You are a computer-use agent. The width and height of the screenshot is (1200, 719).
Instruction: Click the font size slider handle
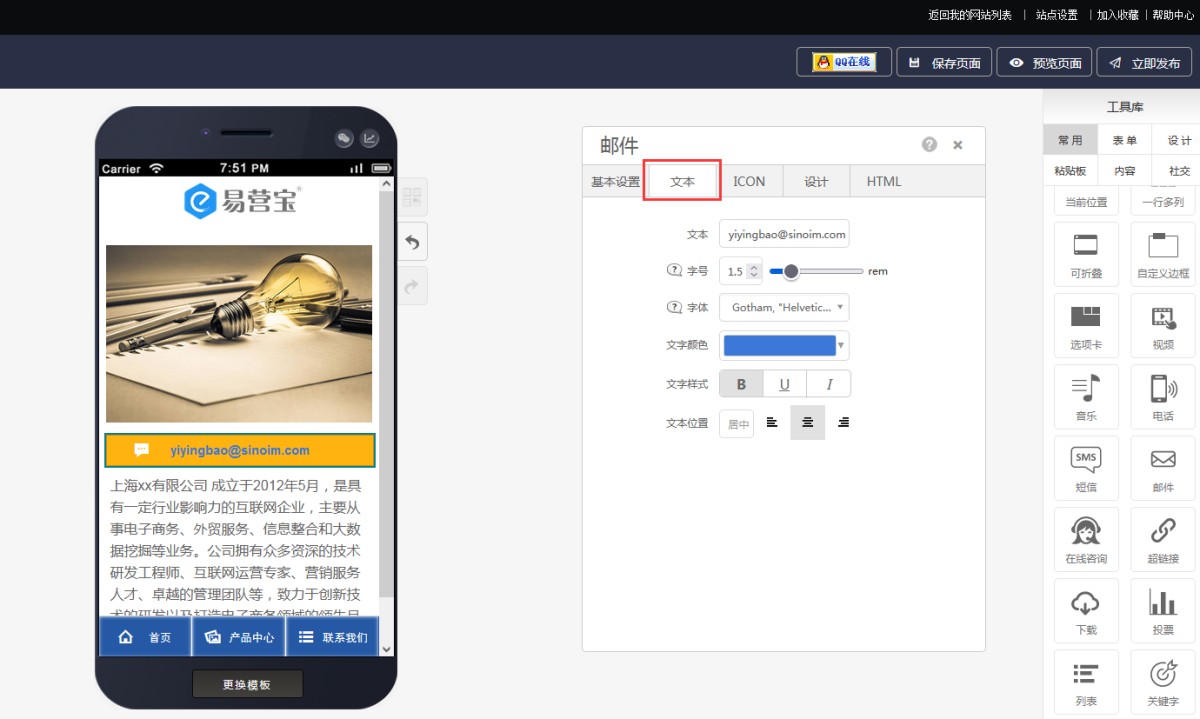791,271
